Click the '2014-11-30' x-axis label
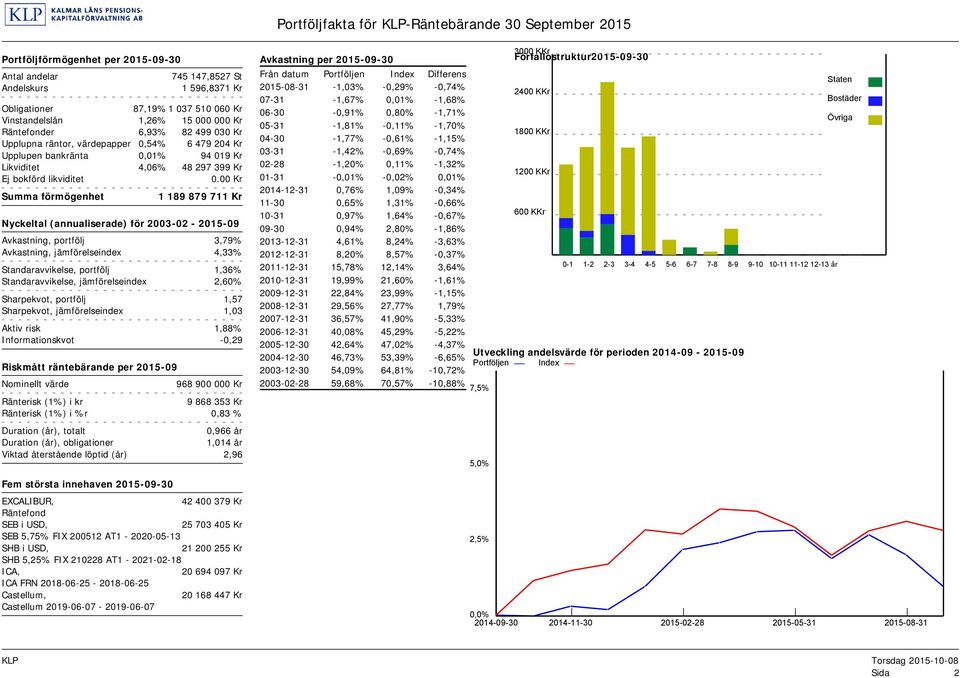Viewport: 960px width, 678px height. point(571,623)
